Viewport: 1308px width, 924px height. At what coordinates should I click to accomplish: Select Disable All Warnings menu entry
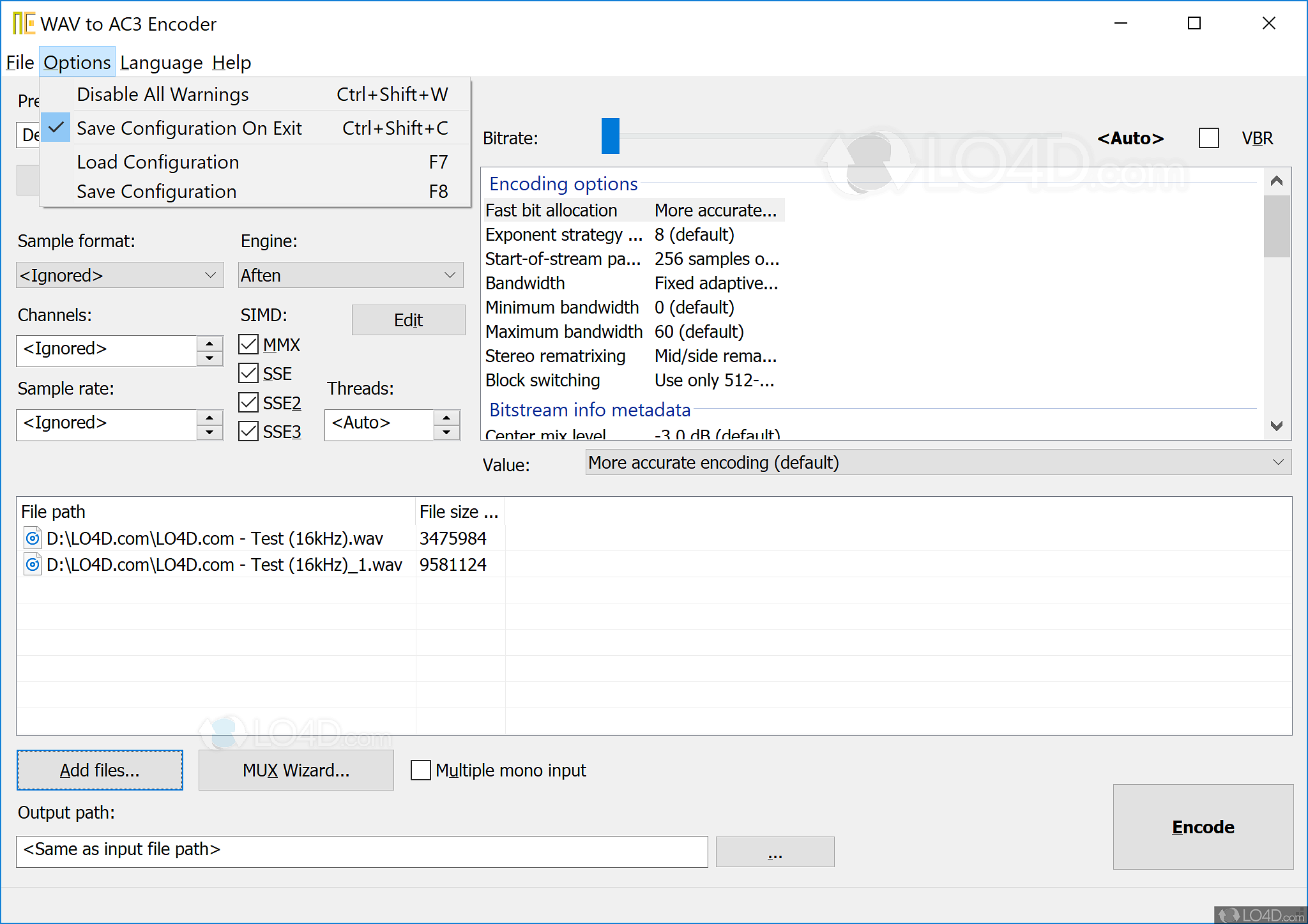tap(163, 94)
